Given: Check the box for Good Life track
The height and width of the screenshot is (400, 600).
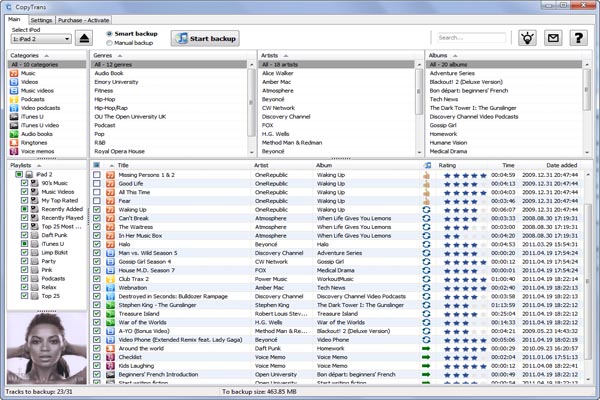Looking at the screenshot, I should pyautogui.click(x=97, y=183).
